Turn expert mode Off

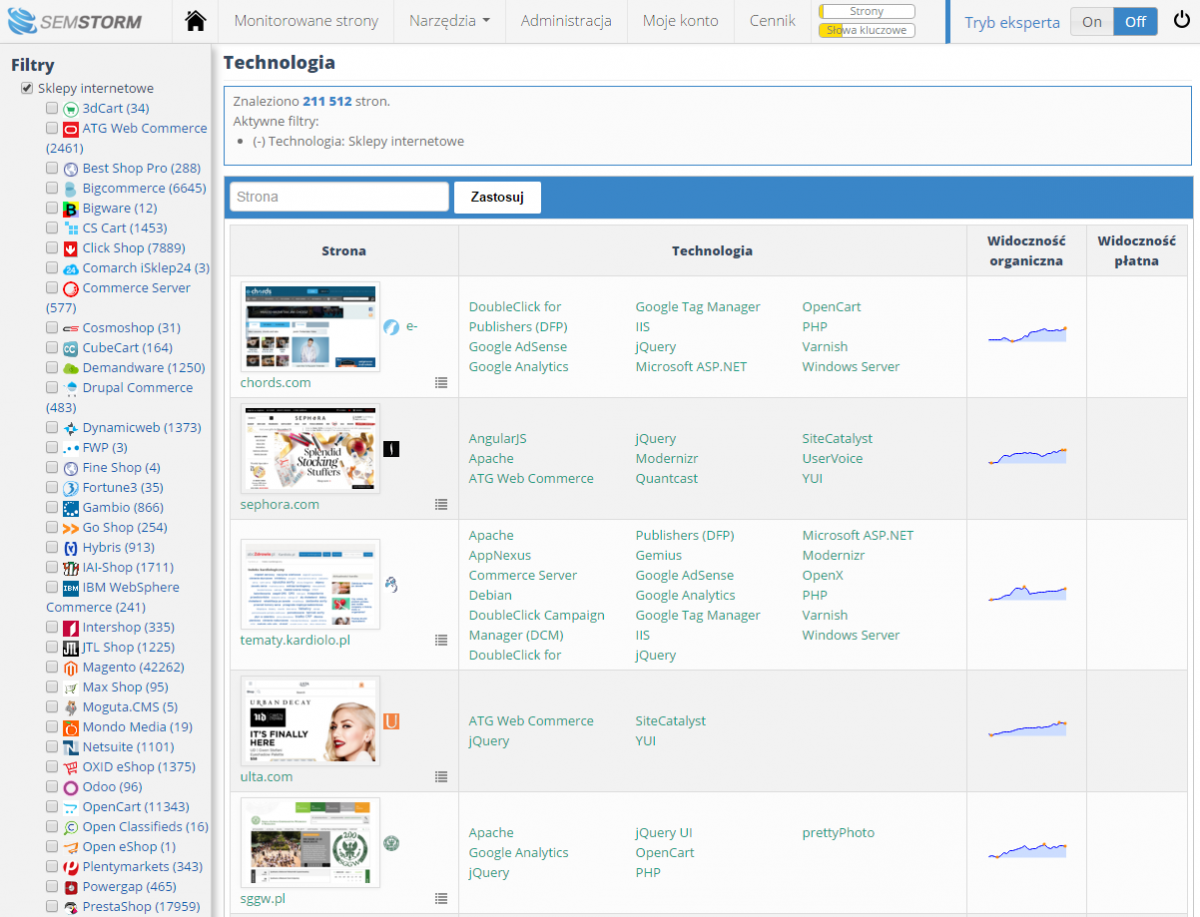pos(1136,22)
